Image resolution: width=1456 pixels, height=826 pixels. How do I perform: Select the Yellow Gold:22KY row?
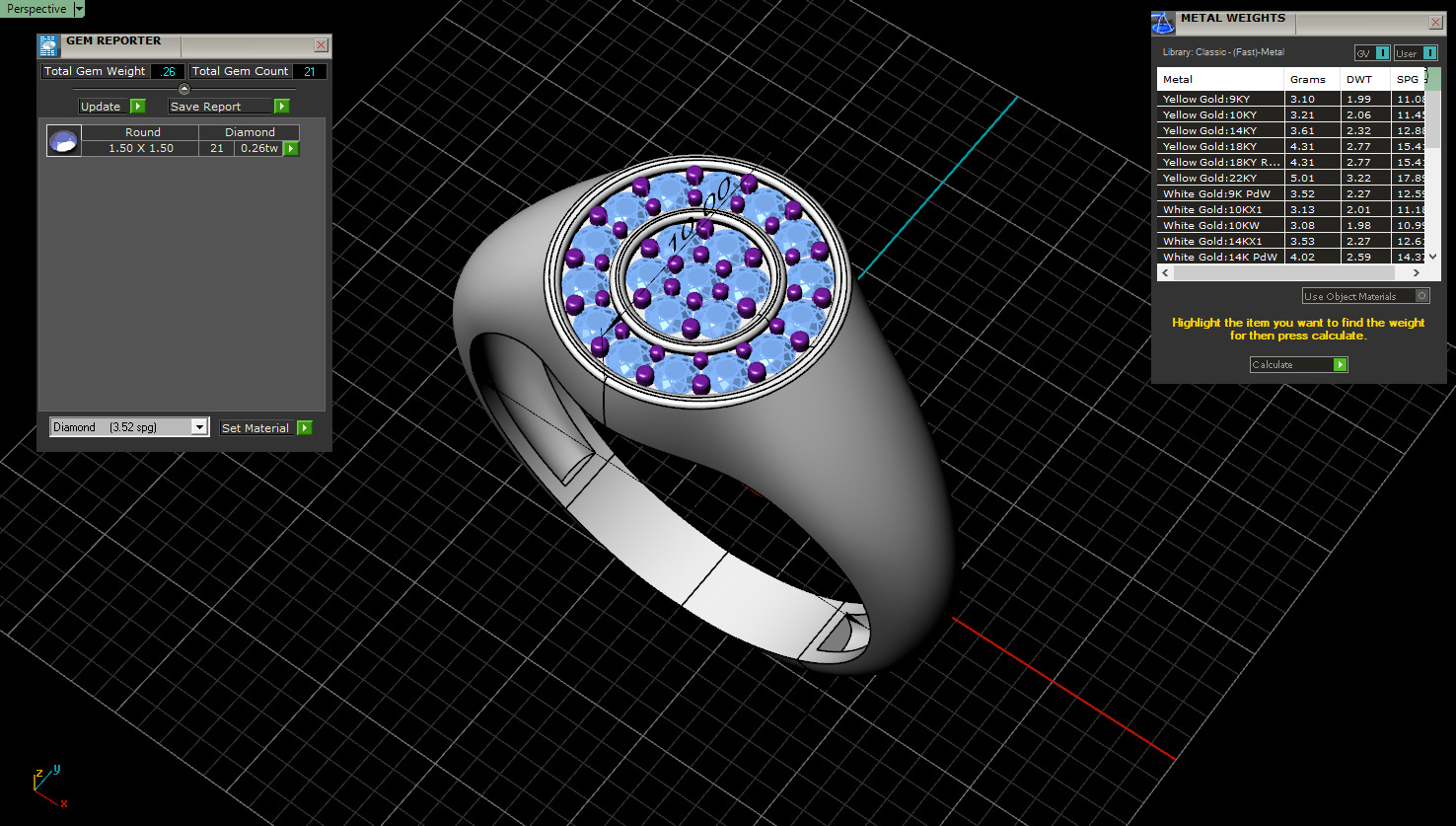(1292, 178)
